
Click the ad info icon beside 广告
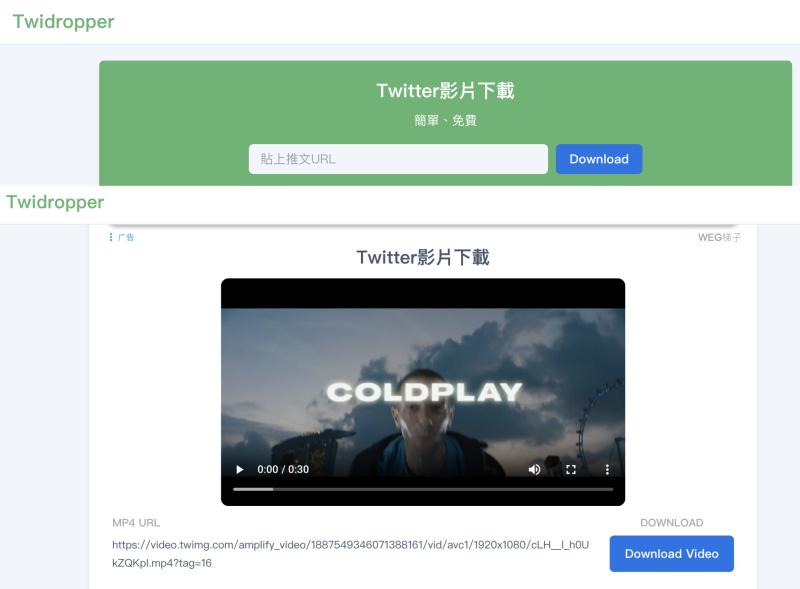point(113,236)
